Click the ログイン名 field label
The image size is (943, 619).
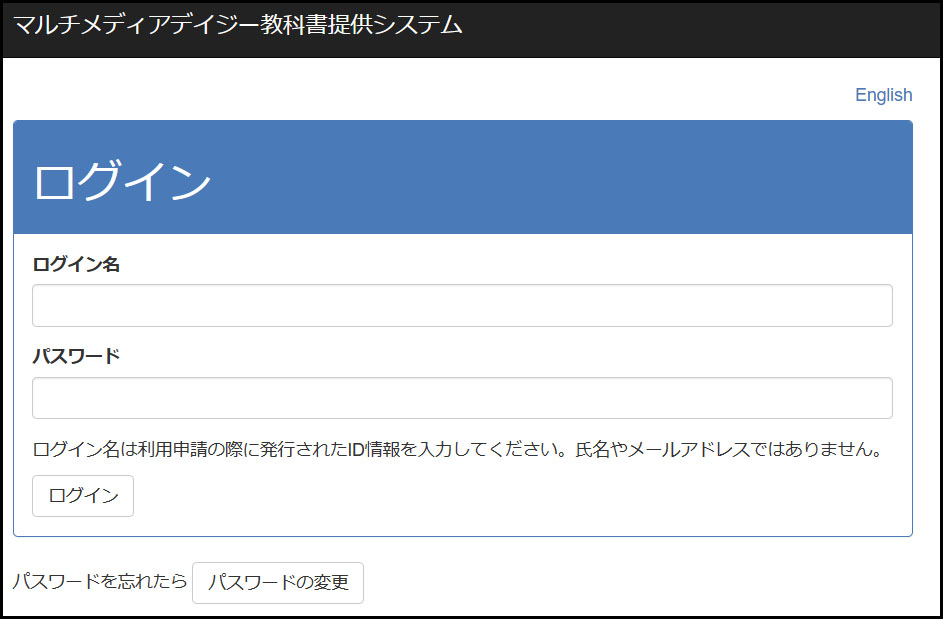76,264
